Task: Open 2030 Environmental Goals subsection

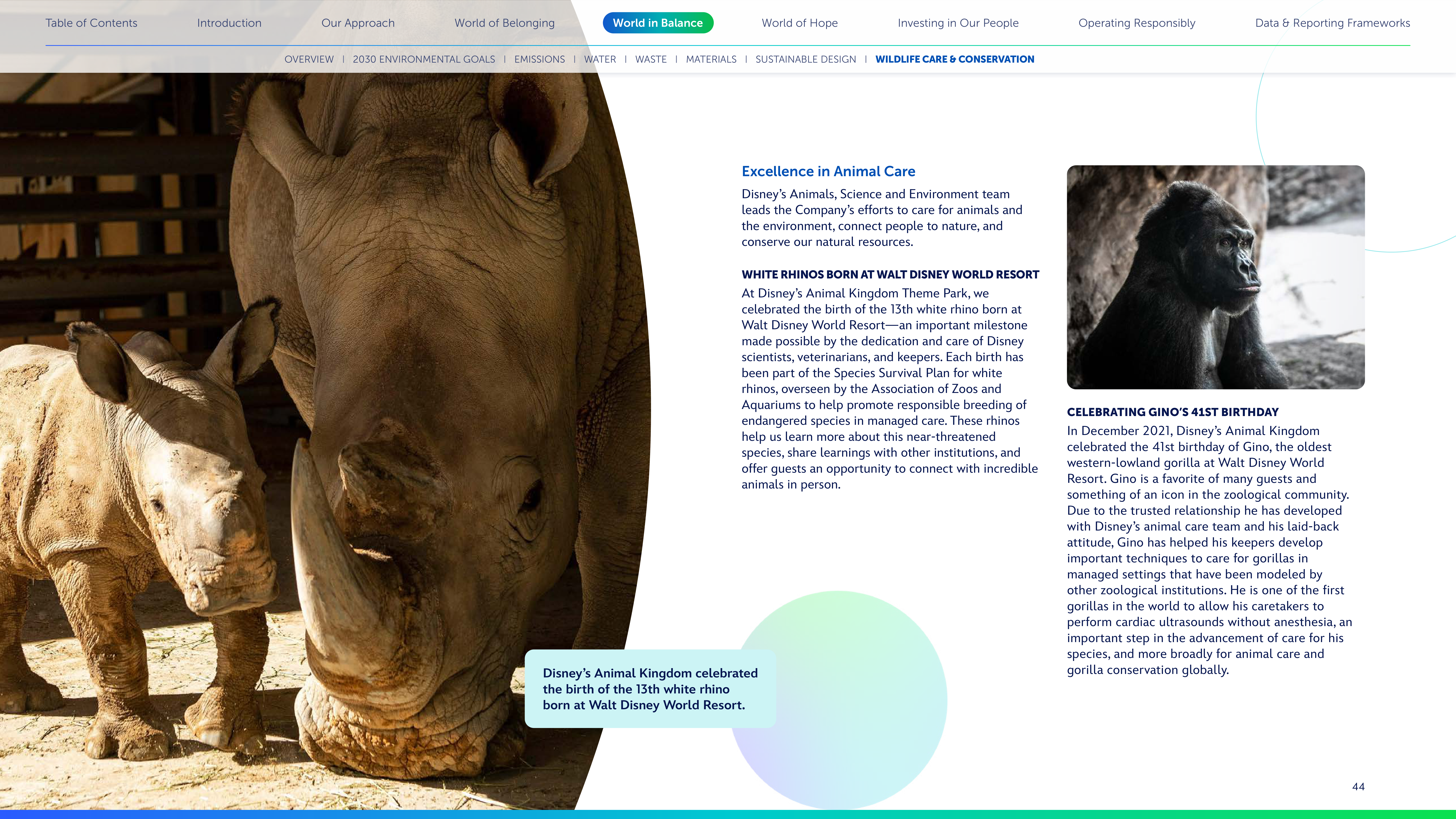Action: (x=424, y=59)
